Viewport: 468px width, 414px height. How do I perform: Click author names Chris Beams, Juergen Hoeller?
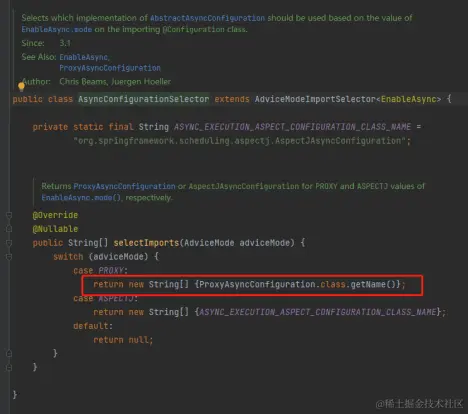click(115, 82)
